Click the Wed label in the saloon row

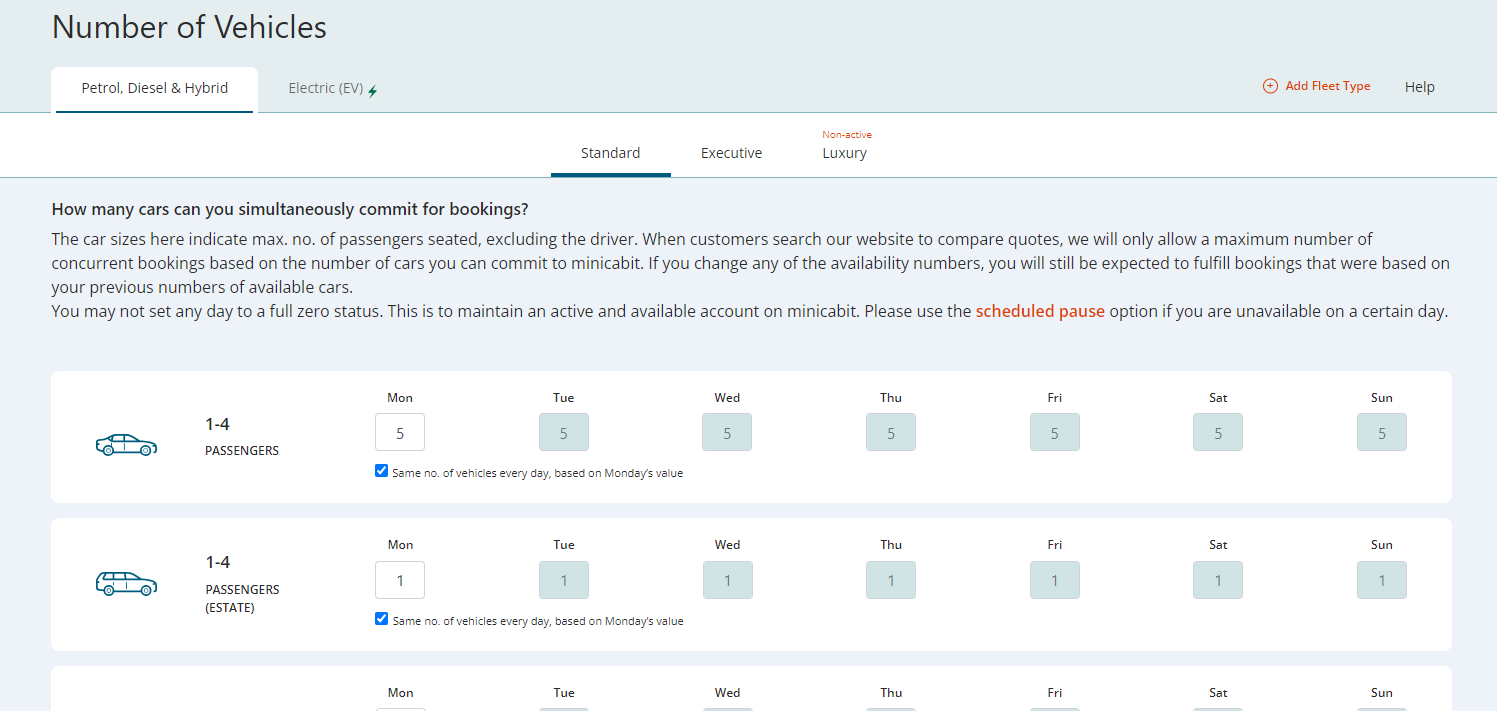pyautogui.click(x=727, y=398)
